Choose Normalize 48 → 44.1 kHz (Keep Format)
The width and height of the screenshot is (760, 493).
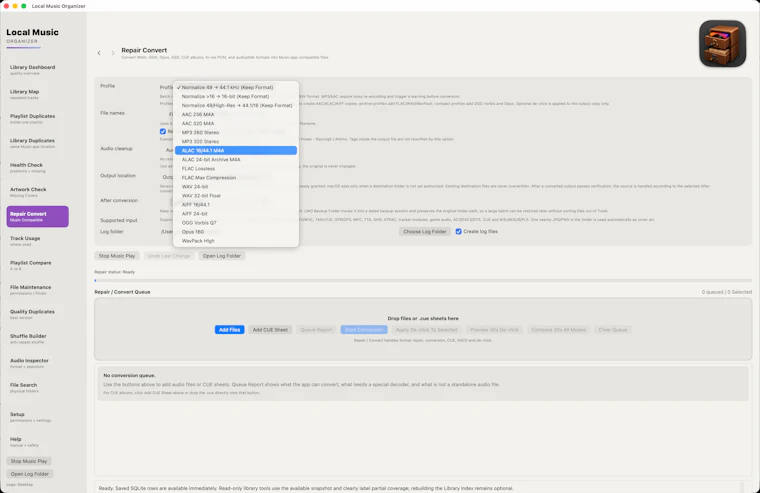coord(236,87)
